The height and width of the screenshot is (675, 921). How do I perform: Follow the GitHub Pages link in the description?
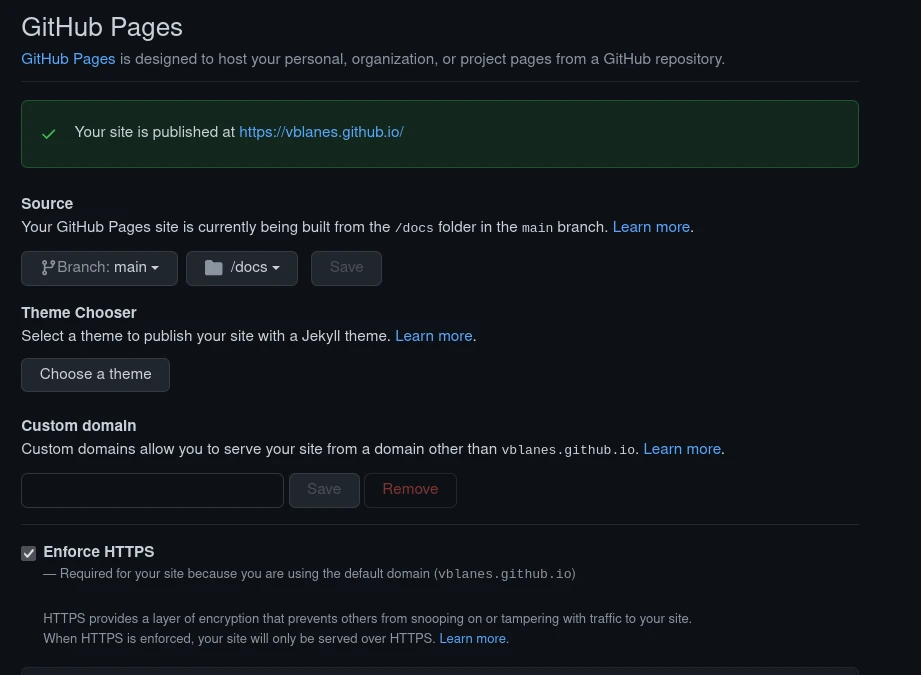[x=68, y=59]
